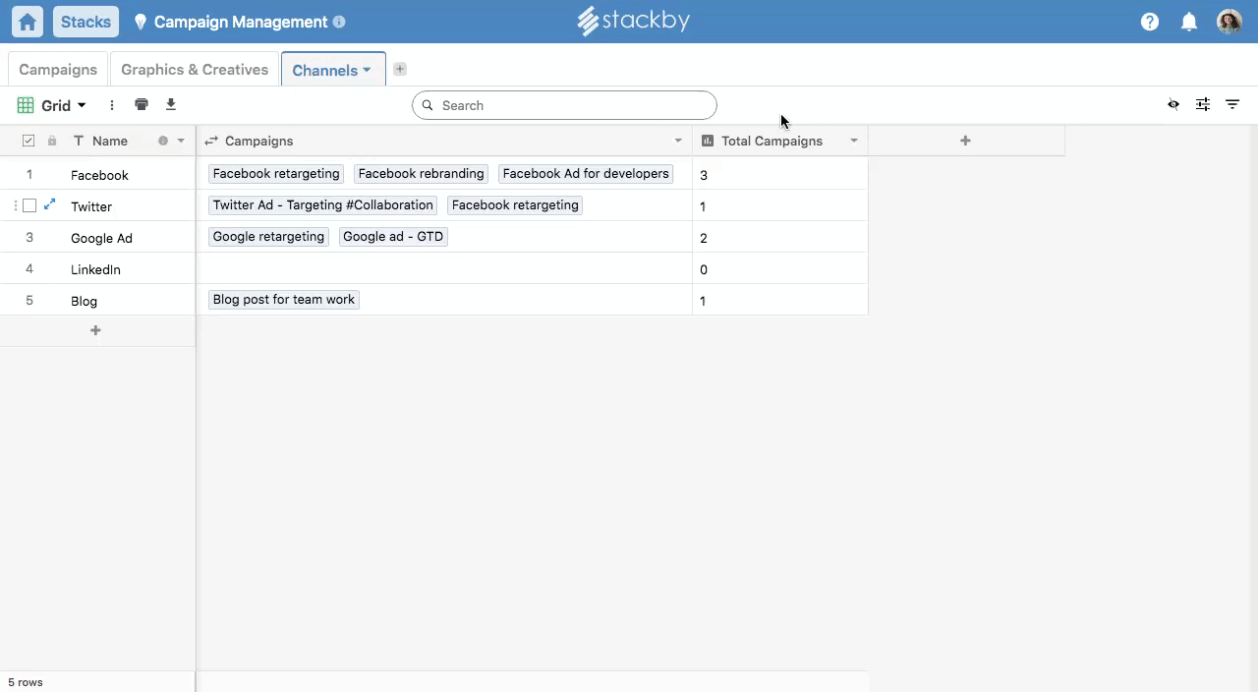Click the Campaign Management stack title

tap(241, 22)
